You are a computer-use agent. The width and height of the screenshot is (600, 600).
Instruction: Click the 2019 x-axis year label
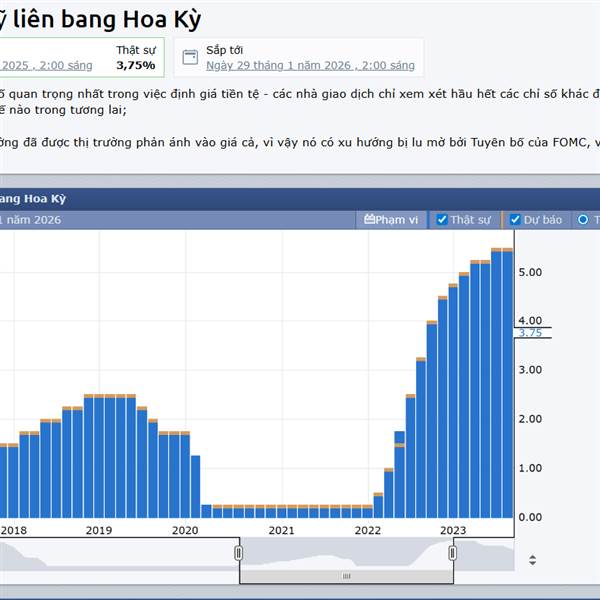coord(99,530)
